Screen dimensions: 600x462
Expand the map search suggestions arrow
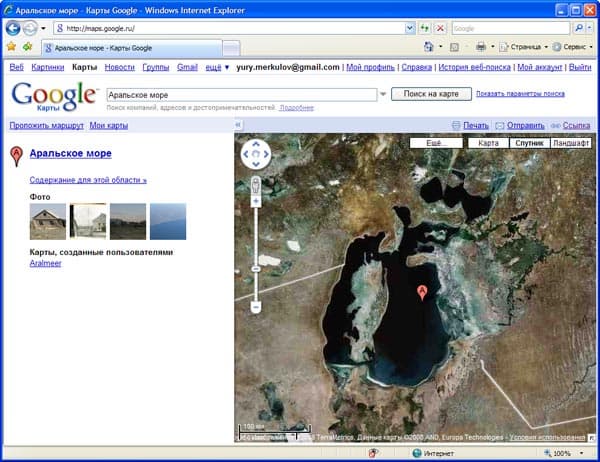point(383,94)
